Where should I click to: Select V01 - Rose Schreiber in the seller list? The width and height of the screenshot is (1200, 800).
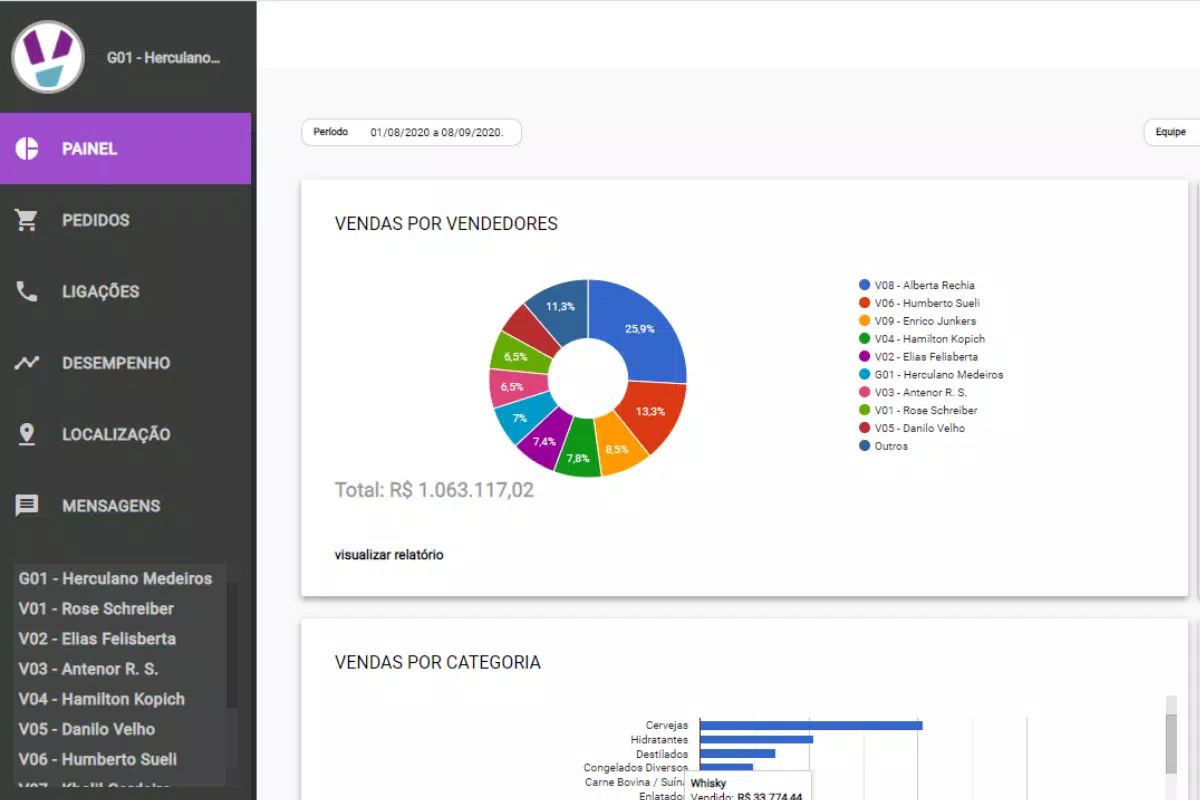(96, 609)
